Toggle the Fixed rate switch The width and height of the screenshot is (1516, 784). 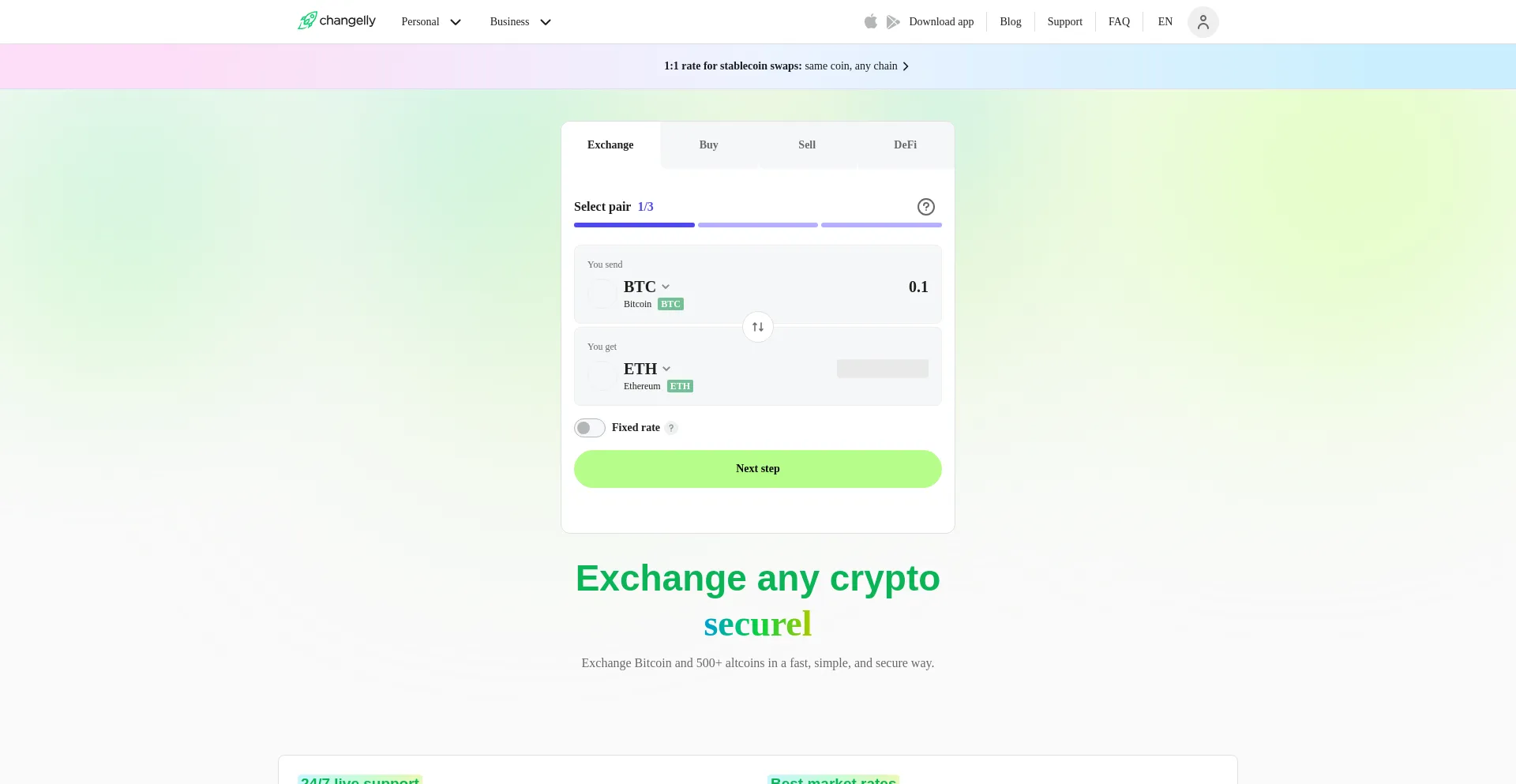pyautogui.click(x=590, y=428)
